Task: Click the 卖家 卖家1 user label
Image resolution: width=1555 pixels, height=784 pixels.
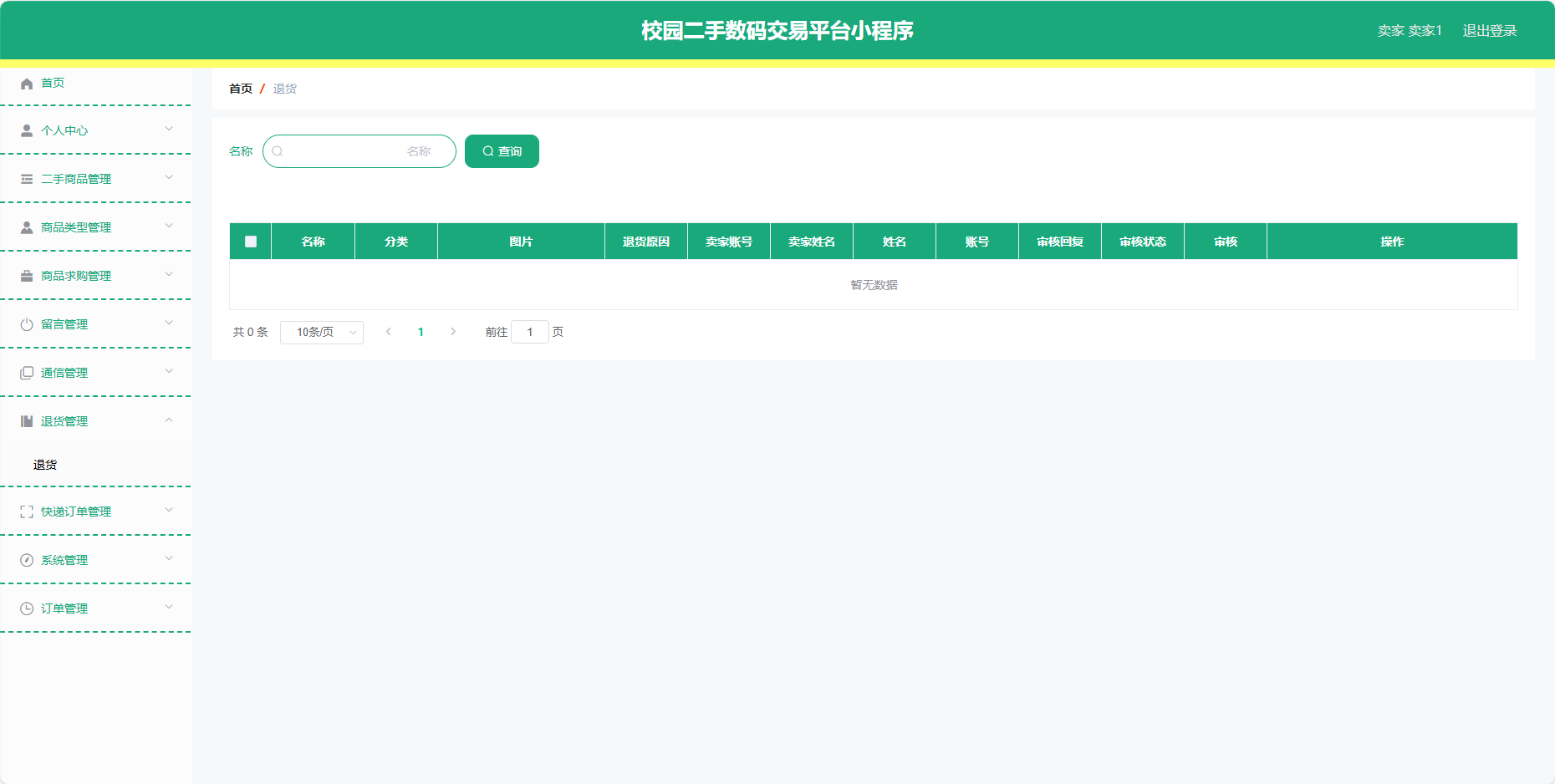Action: point(1410,31)
